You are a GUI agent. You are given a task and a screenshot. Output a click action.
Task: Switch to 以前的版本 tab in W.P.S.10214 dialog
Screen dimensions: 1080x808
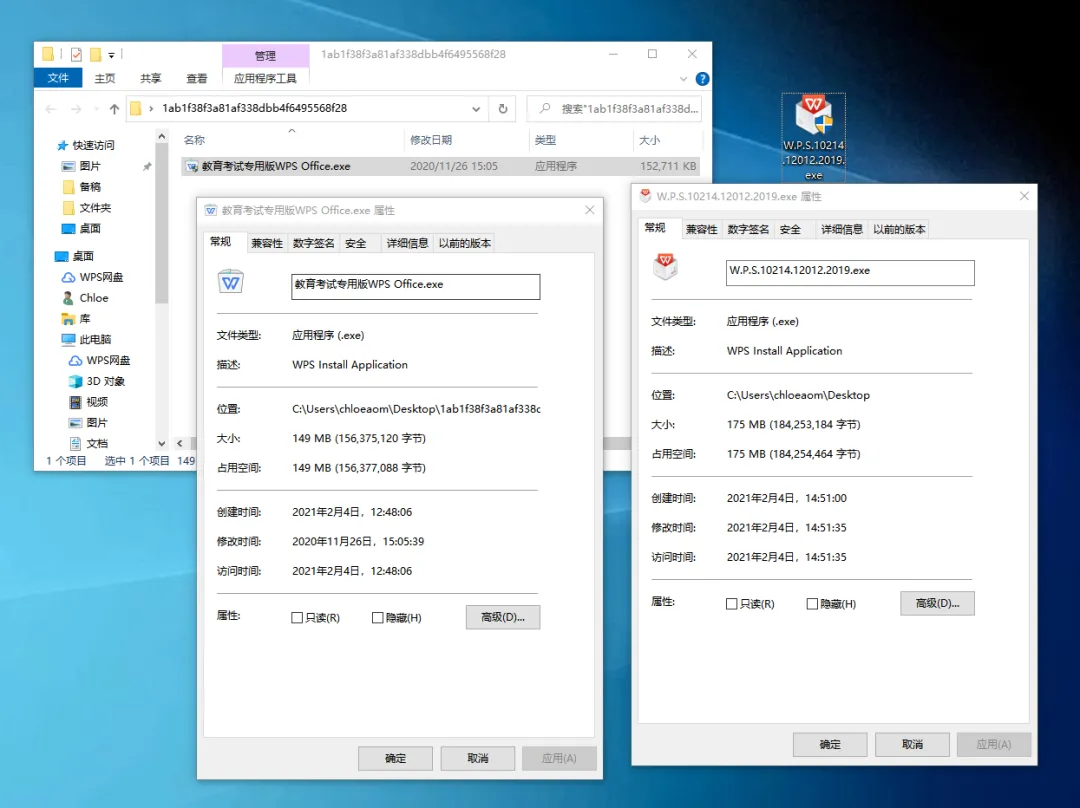coord(899,229)
